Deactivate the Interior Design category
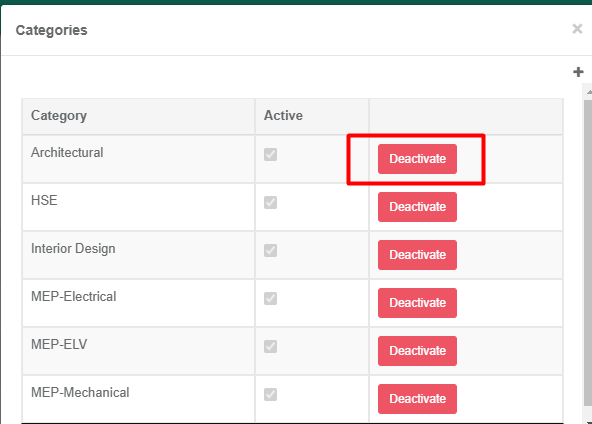Image resolution: width=592 pixels, height=424 pixels. point(417,255)
